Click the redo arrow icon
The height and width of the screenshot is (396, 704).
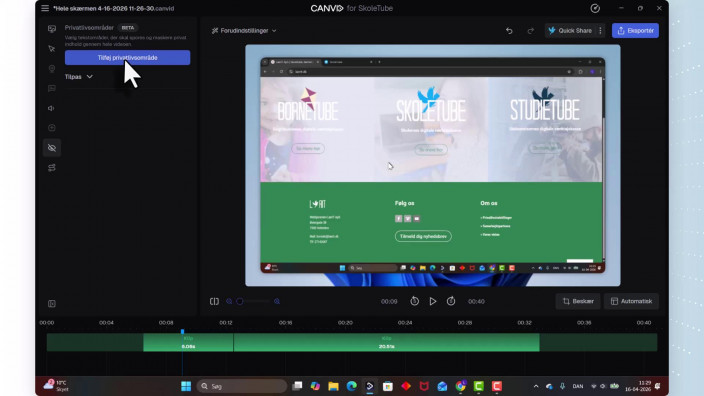(531, 31)
